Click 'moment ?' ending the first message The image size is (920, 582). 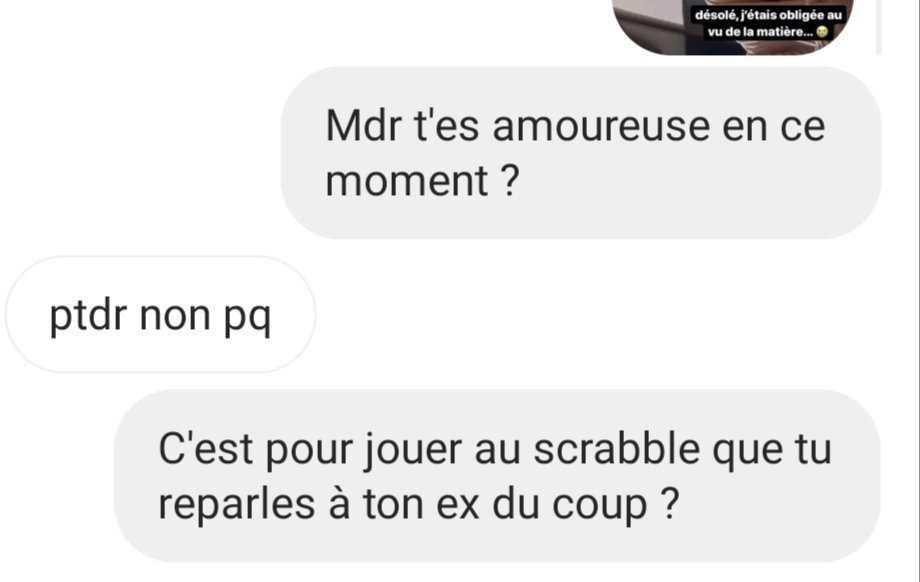click(x=422, y=181)
